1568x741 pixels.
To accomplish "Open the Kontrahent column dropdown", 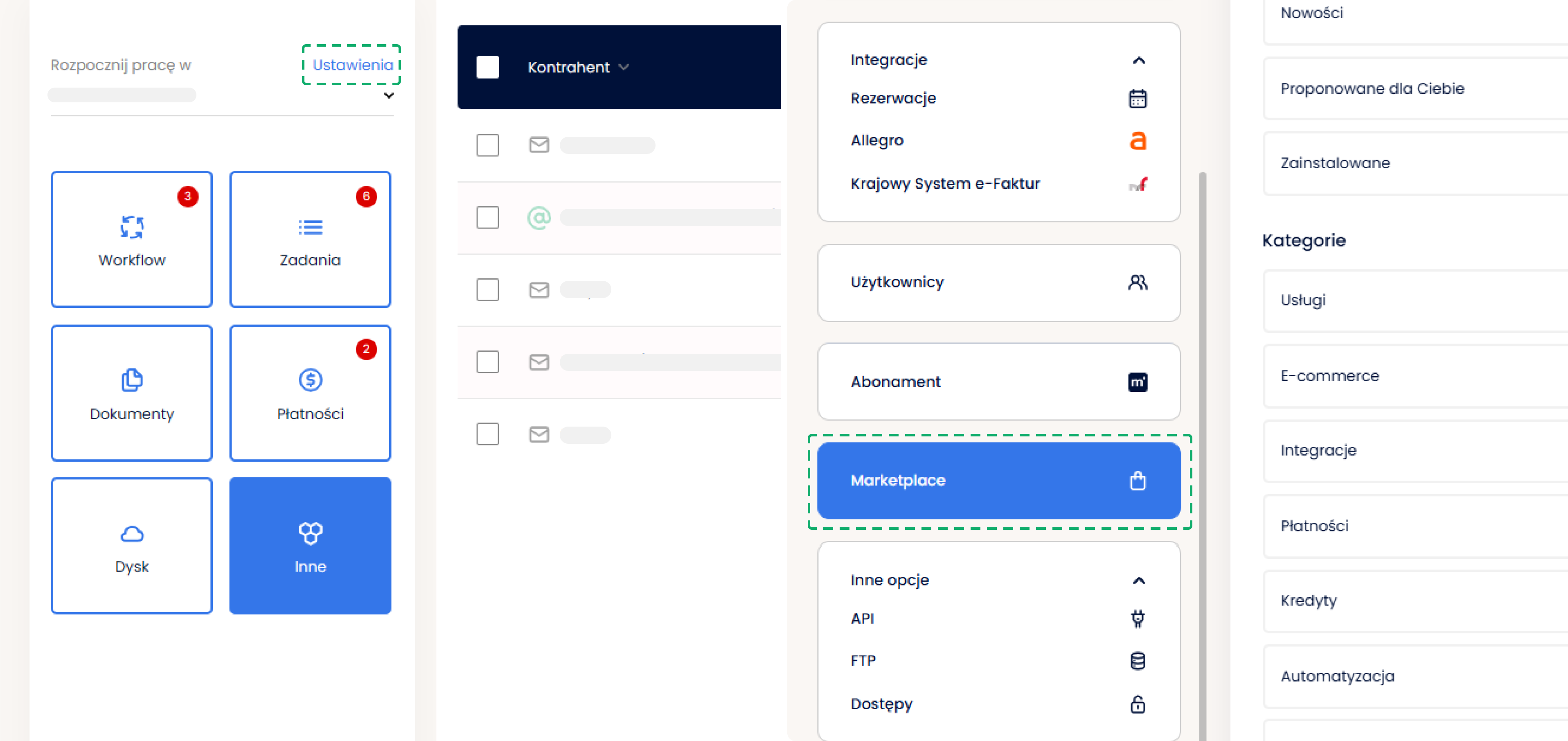I will pyautogui.click(x=623, y=67).
